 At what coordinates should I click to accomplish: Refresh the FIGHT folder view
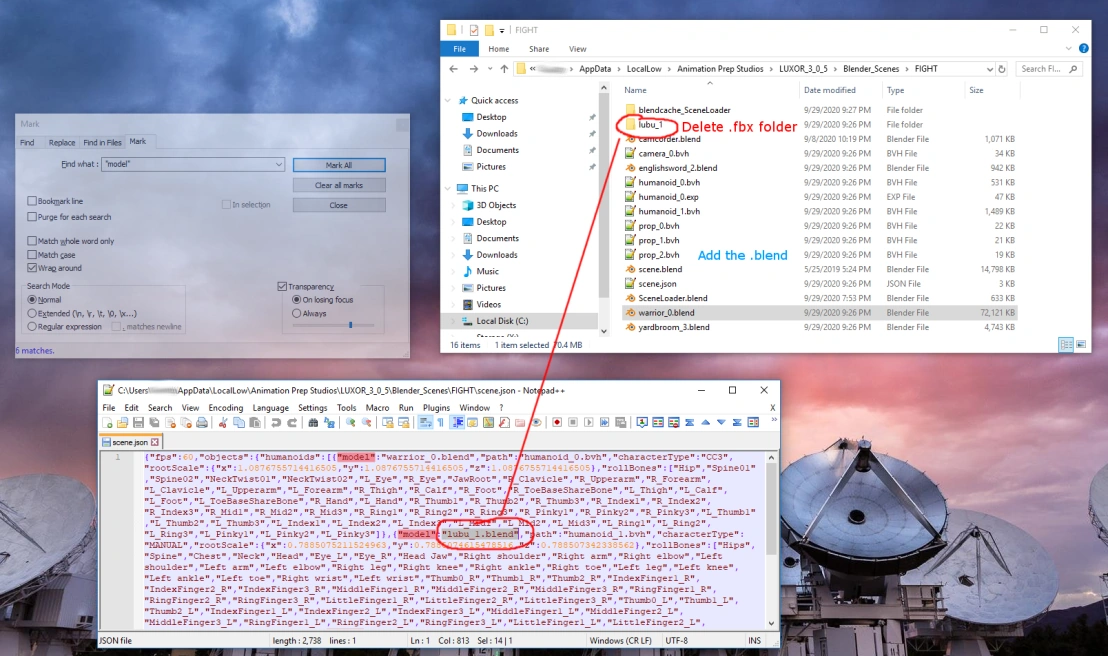pos(1001,69)
